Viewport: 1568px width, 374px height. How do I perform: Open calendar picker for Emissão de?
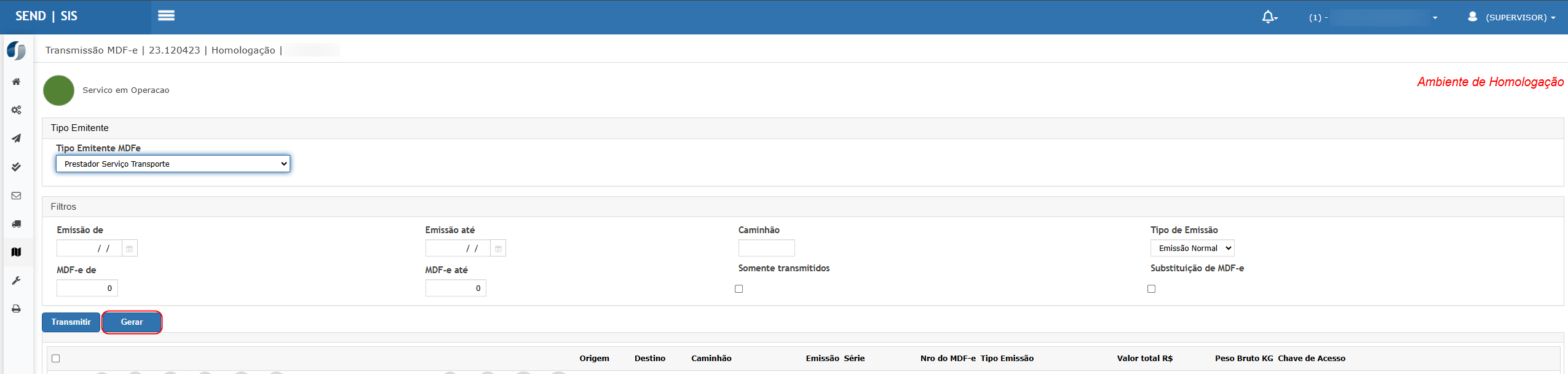(x=129, y=249)
